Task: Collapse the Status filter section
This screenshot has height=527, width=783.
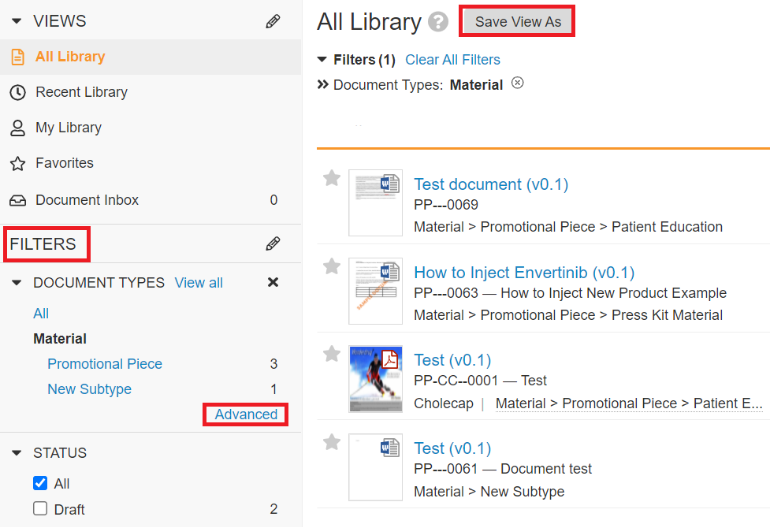Action: 17,453
